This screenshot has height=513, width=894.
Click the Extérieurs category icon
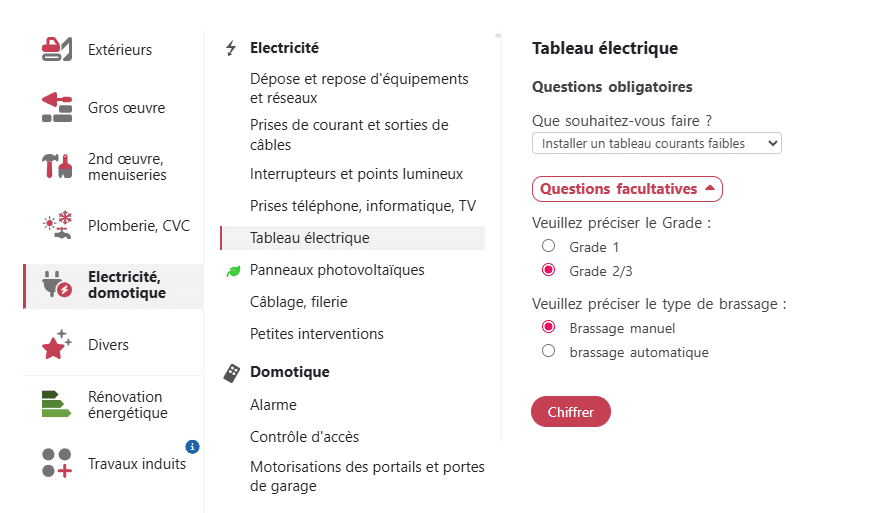coord(57,48)
